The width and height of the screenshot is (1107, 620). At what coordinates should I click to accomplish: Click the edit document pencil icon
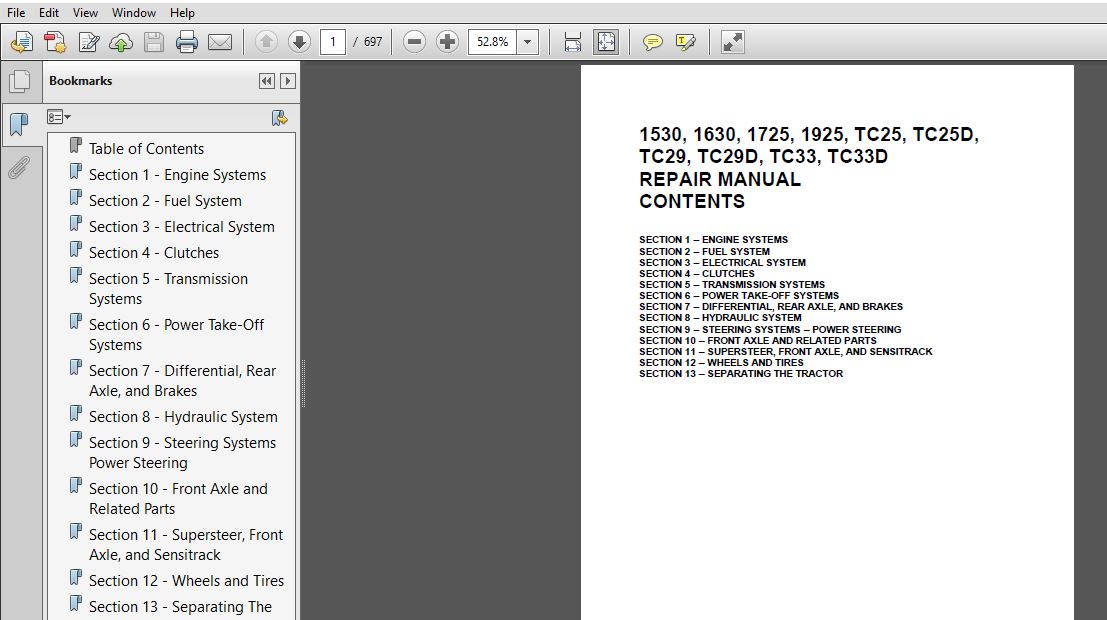88,42
